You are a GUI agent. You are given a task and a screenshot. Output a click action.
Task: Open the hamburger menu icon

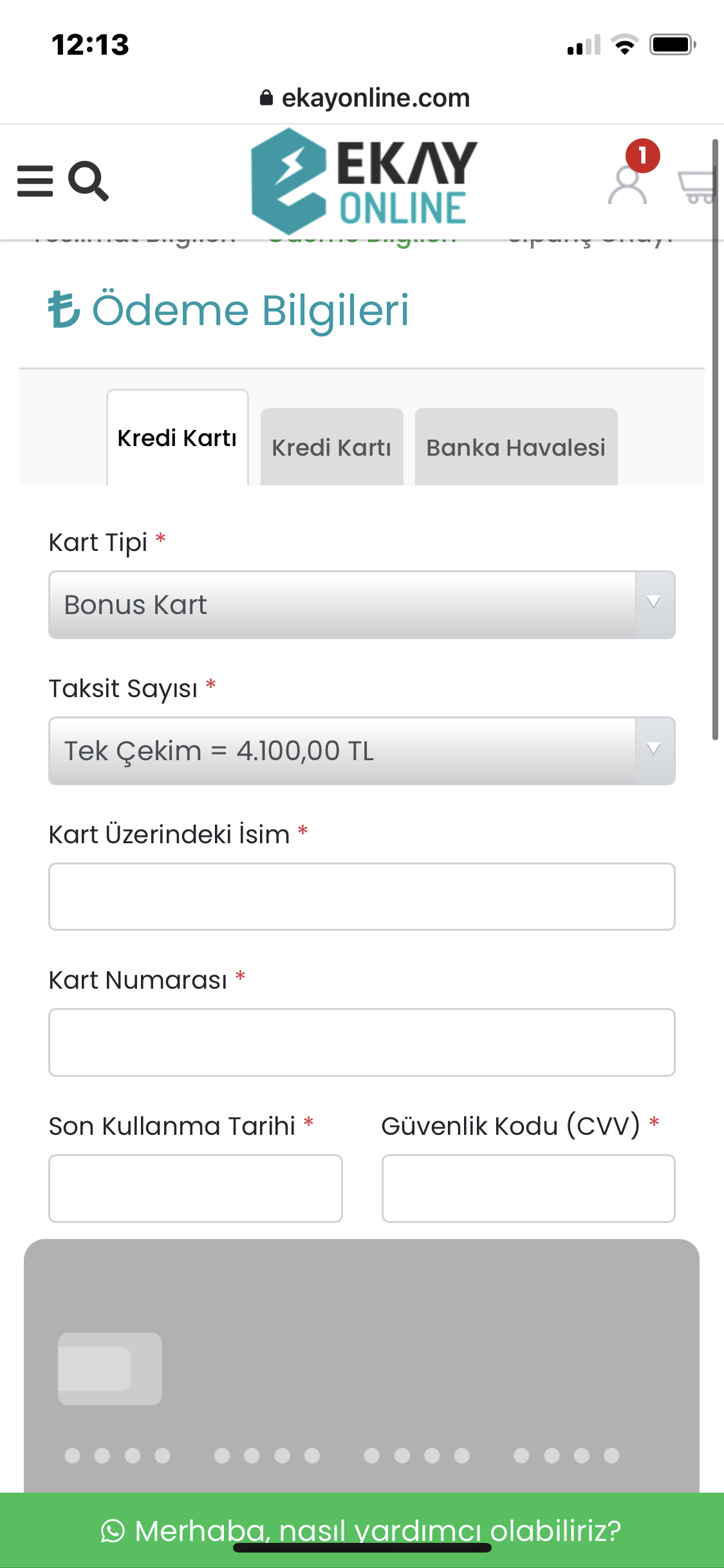(x=35, y=181)
